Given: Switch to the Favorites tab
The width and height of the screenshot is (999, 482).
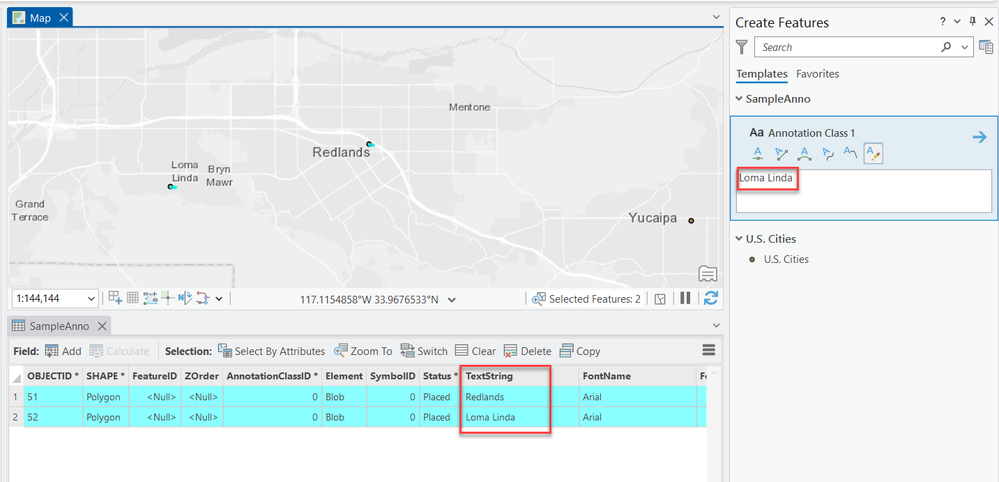Looking at the screenshot, I should point(817,74).
